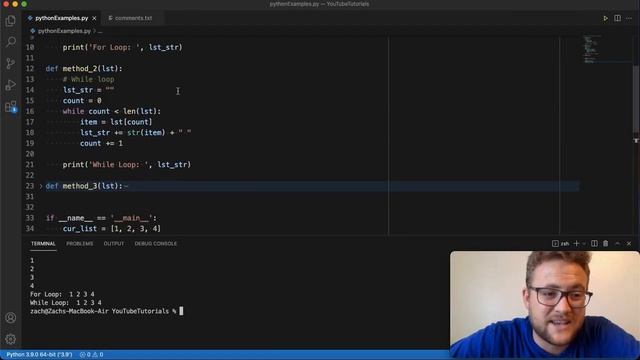Click the breadcrumb ellipsis segment
This screenshot has width=640, height=360.
click(x=100, y=31)
